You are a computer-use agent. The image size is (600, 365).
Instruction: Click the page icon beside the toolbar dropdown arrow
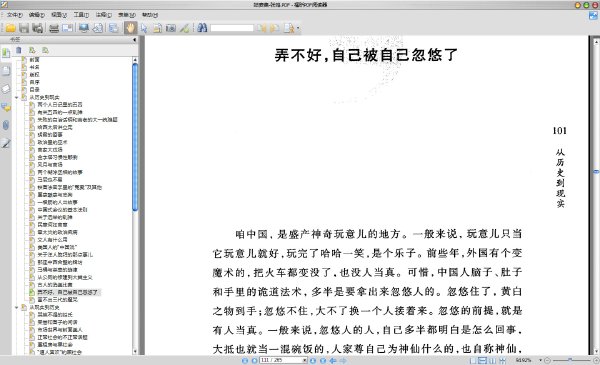289,28
